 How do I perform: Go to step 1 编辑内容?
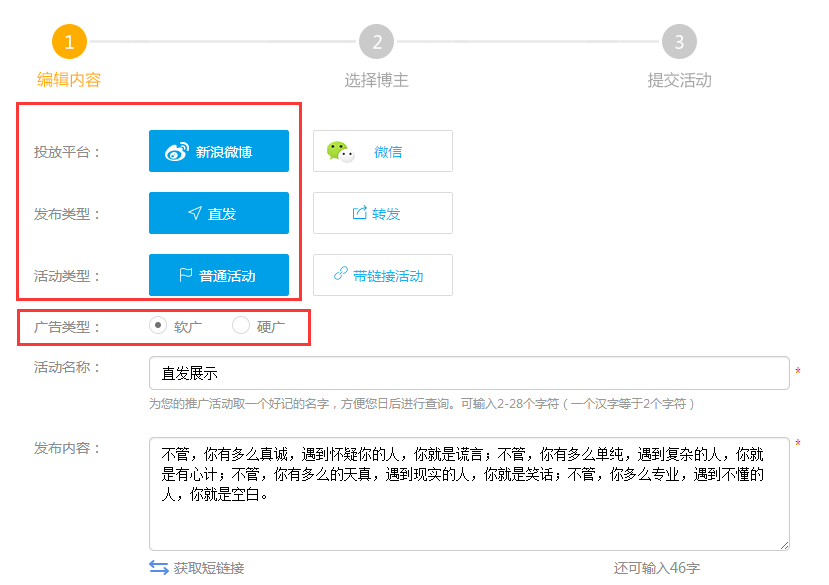69,42
